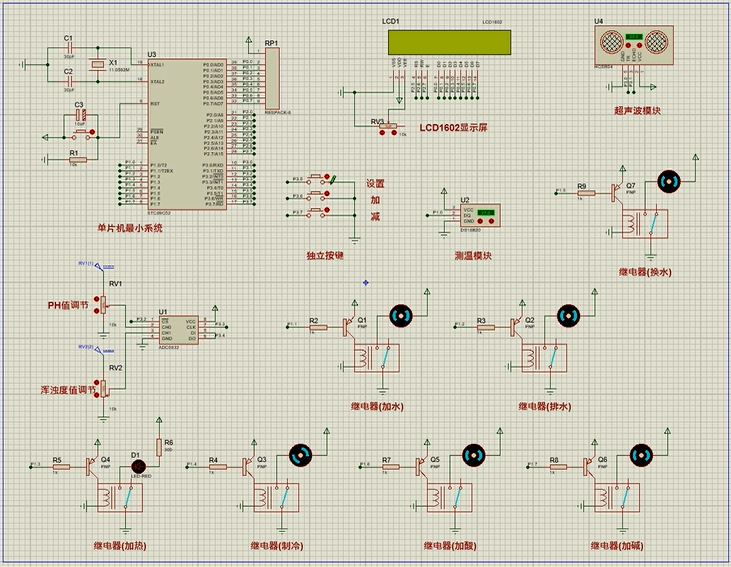This screenshot has width=731, height=567.
Task: Click the RV3 contrast potentiometer right dot
Action: (x=394, y=133)
